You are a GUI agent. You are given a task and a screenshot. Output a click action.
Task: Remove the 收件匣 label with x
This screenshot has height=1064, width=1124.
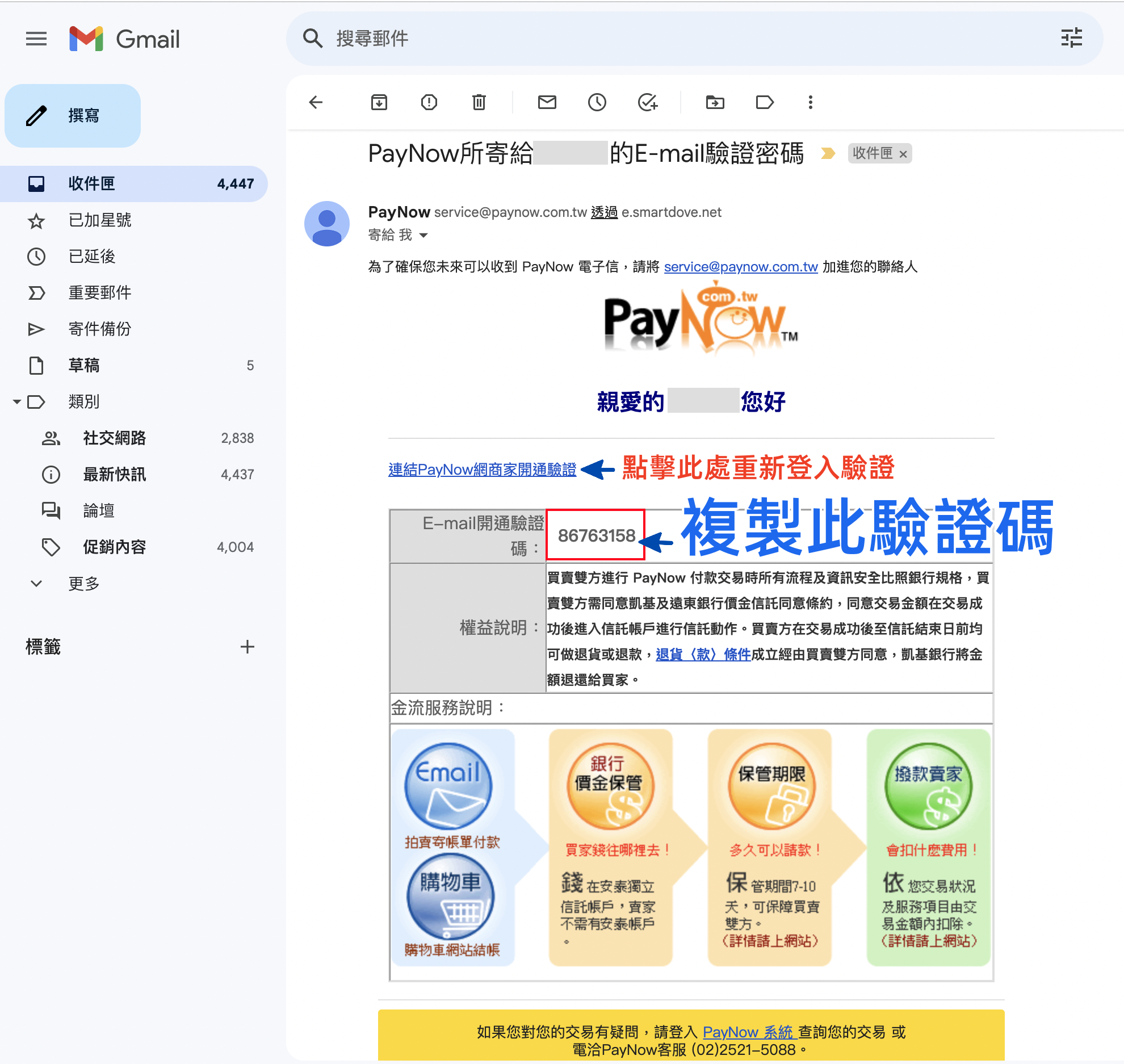(903, 154)
